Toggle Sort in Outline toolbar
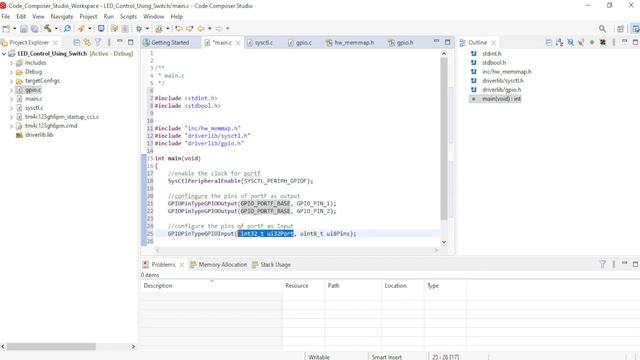The width and height of the screenshot is (640, 360). [x=559, y=42]
